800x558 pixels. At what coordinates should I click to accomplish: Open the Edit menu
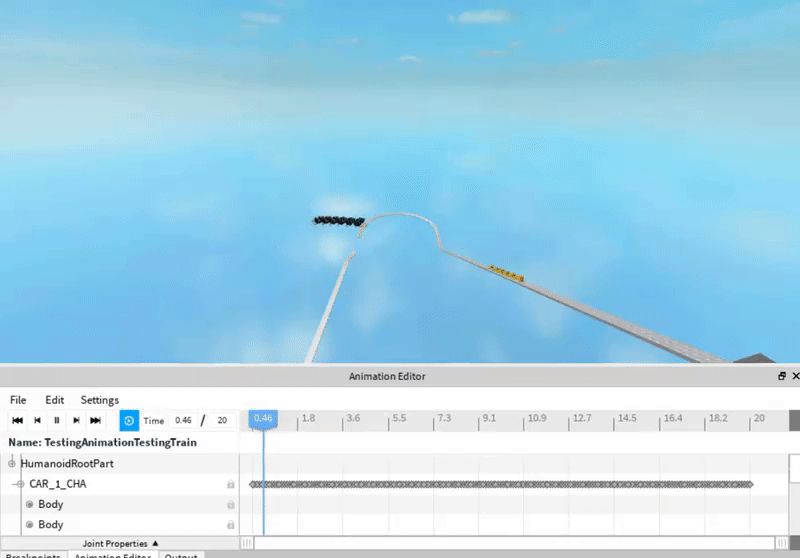click(55, 400)
